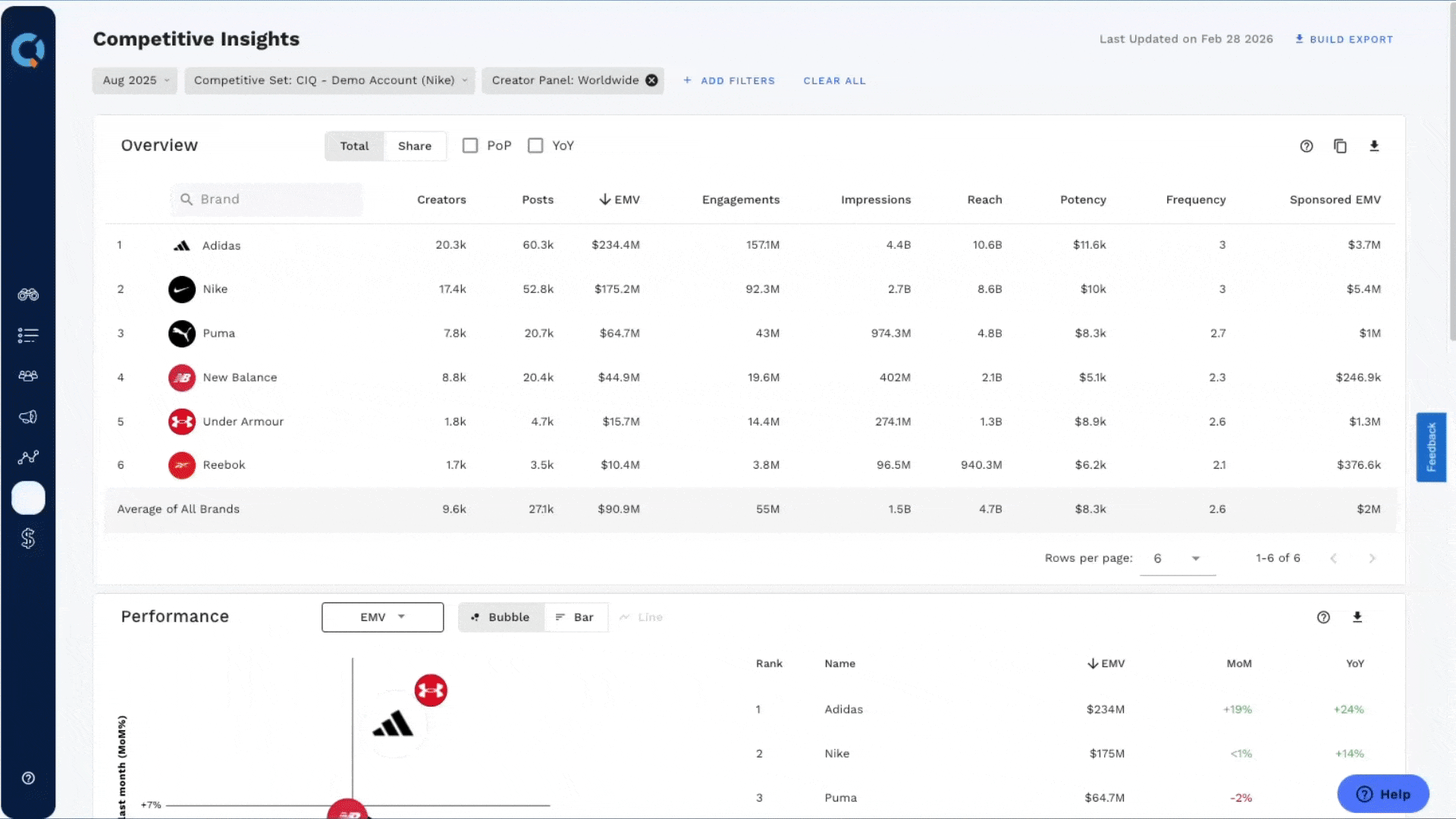
Task: Expand the Competitive Set filter dropdown
Action: coord(330,80)
